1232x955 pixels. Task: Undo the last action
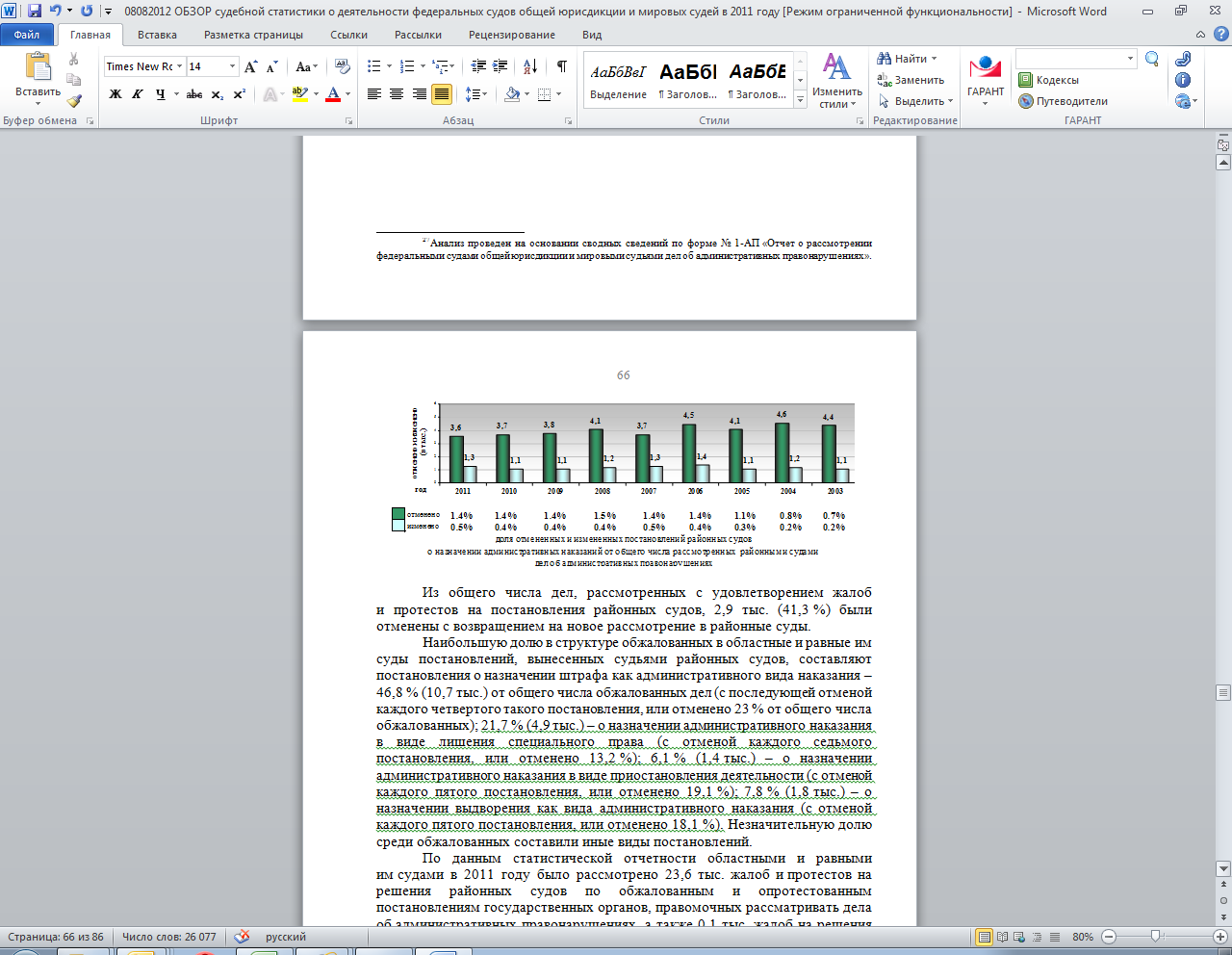coord(55,11)
